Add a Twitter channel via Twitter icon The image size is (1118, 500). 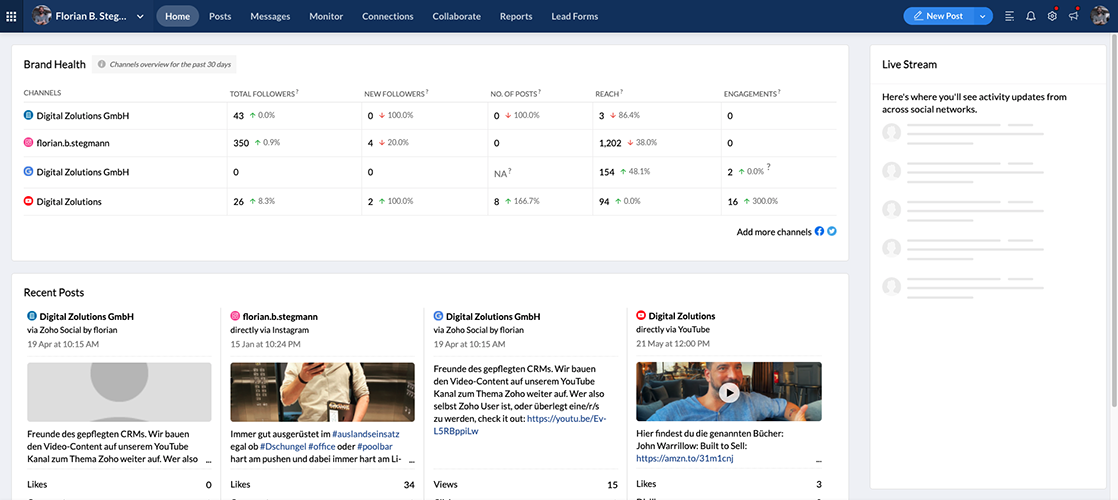pyautogui.click(x=831, y=231)
